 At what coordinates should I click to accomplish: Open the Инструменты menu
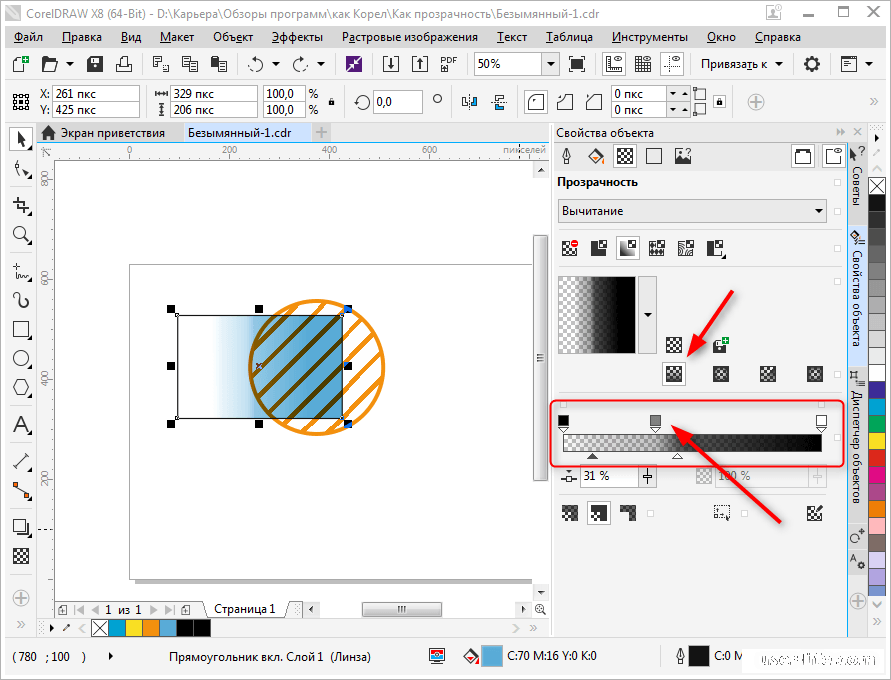(x=649, y=37)
